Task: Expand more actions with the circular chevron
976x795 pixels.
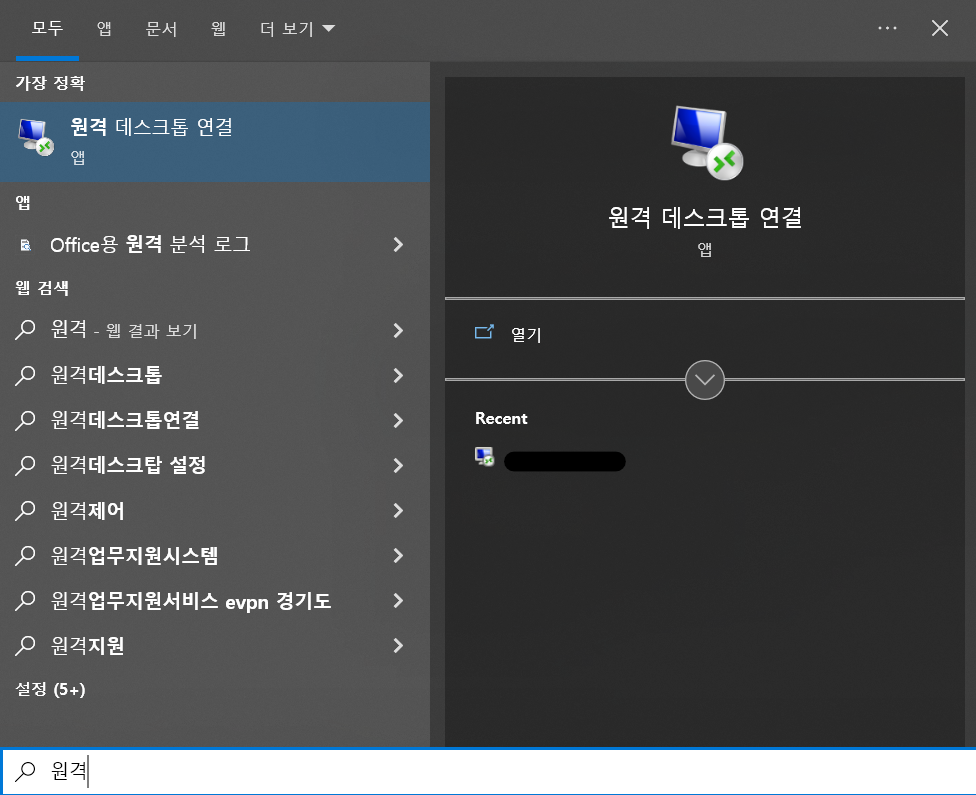Action: pos(705,380)
